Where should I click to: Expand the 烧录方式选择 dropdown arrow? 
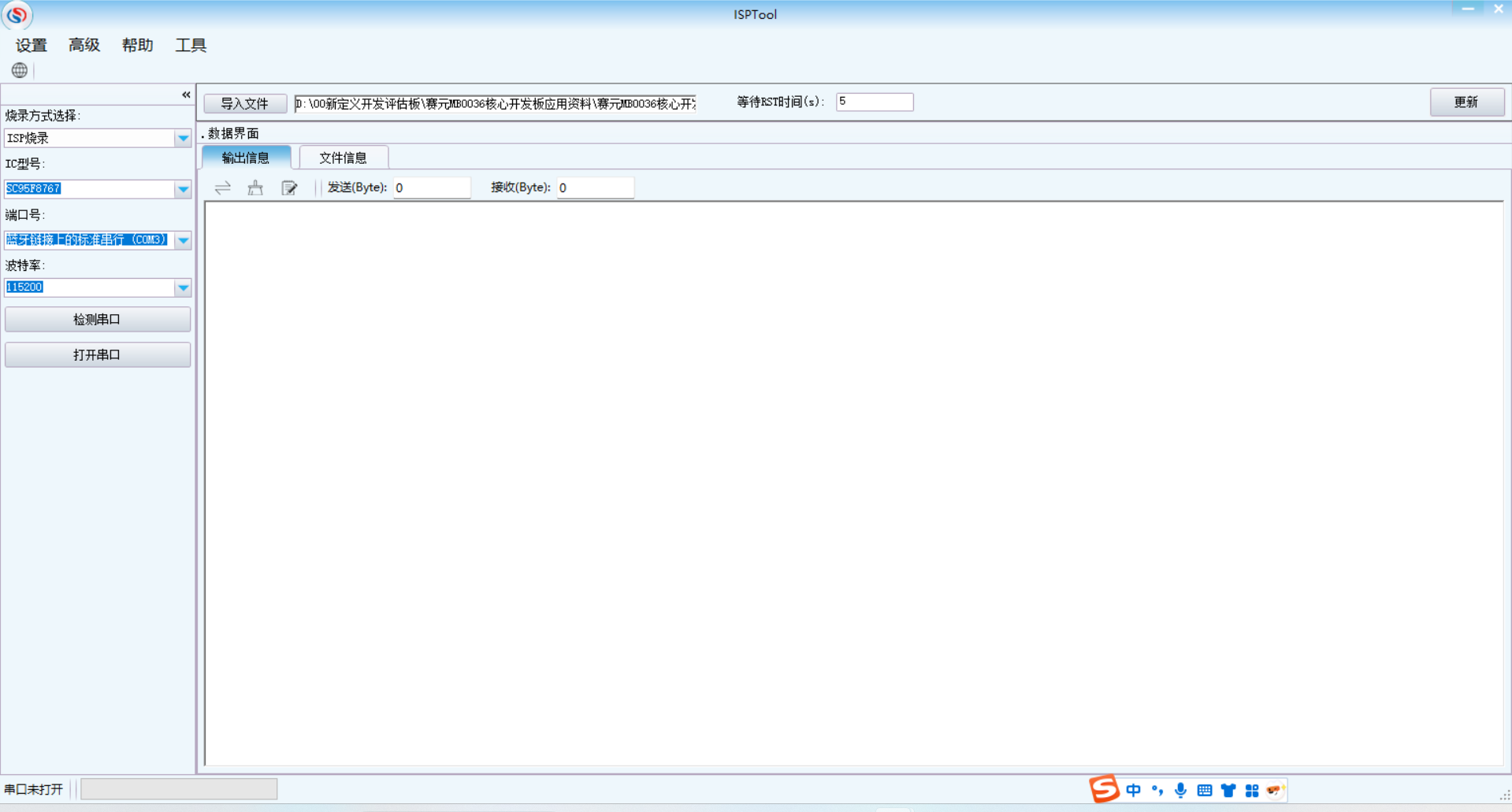[x=183, y=138]
